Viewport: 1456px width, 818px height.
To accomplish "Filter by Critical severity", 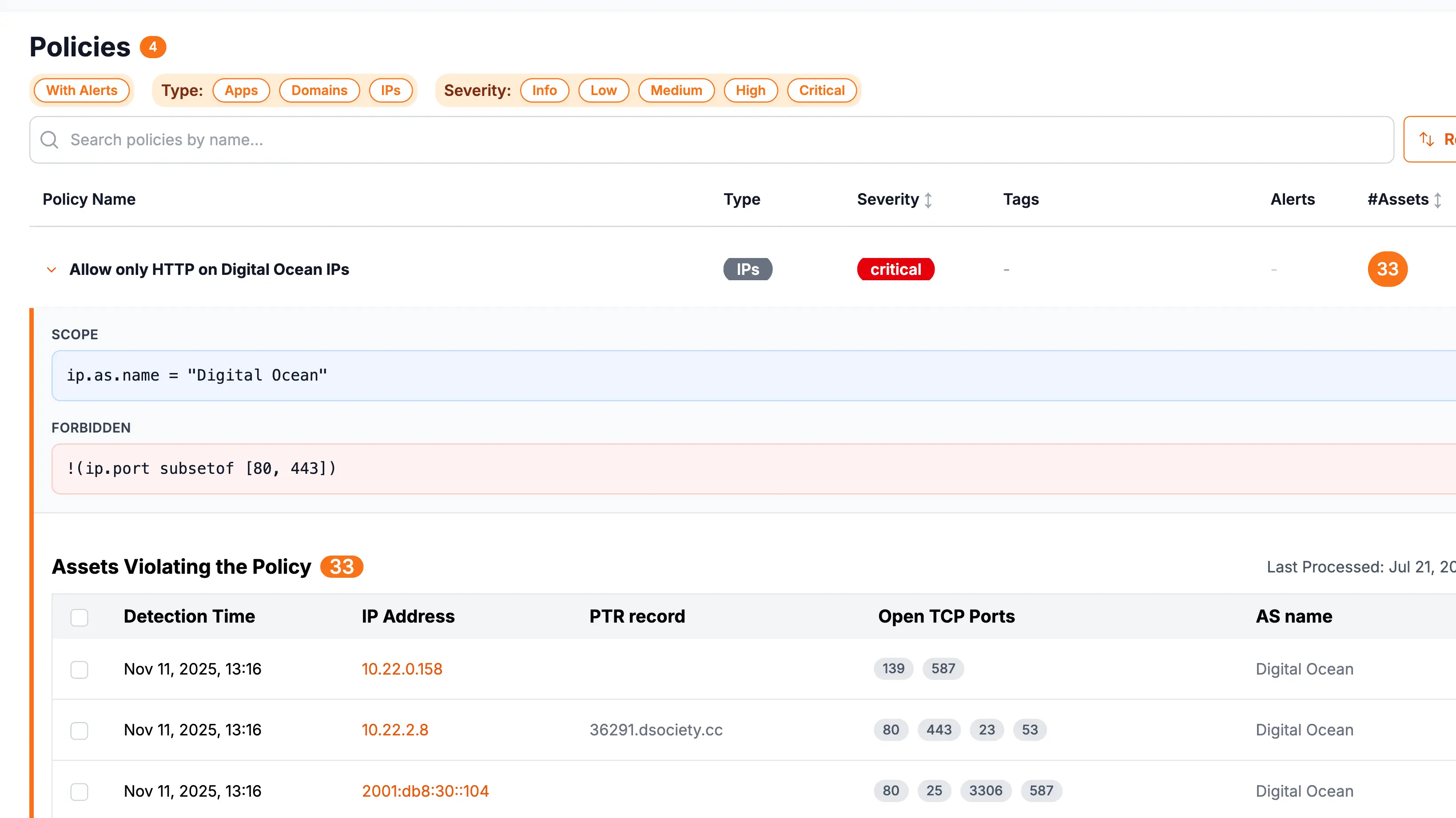I will 822,91.
